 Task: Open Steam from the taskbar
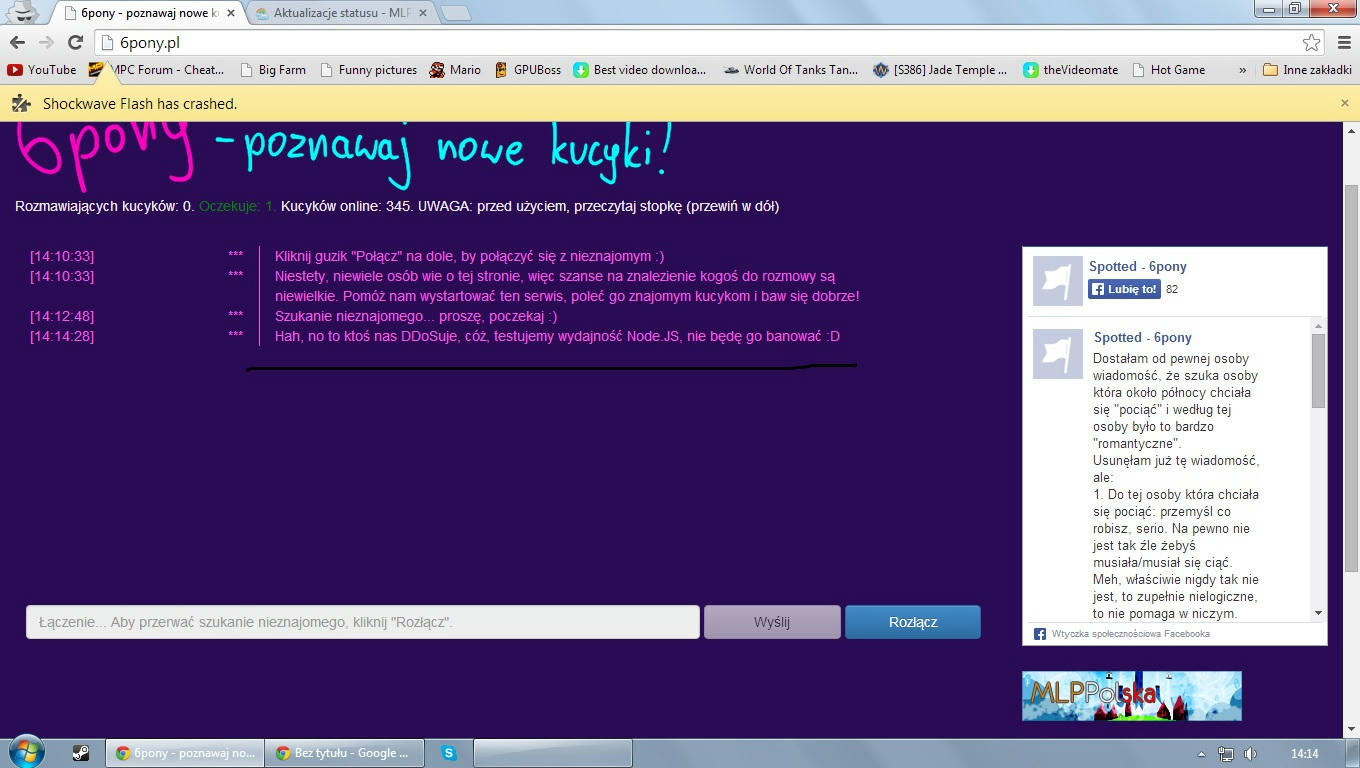(81, 753)
